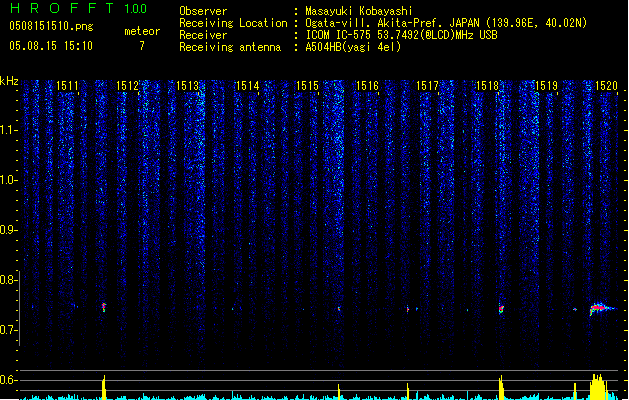The height and width of the screenshot is (400, 629).
Task: Click the widest yellow intensity bar near 1520
Action: click(x=598, y=387)
